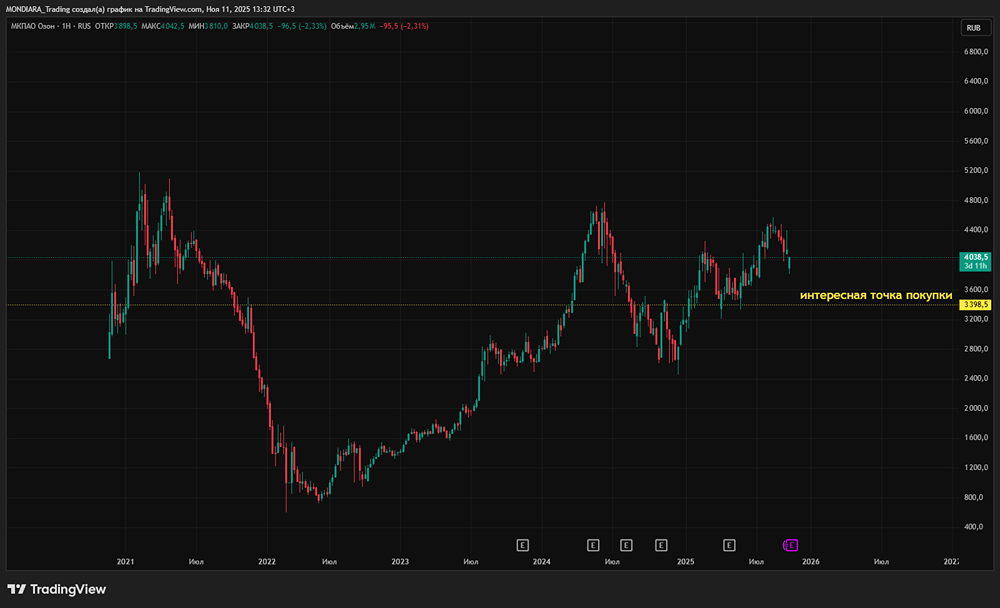Click the earnings E marker just before 2024

coord(522,545)
